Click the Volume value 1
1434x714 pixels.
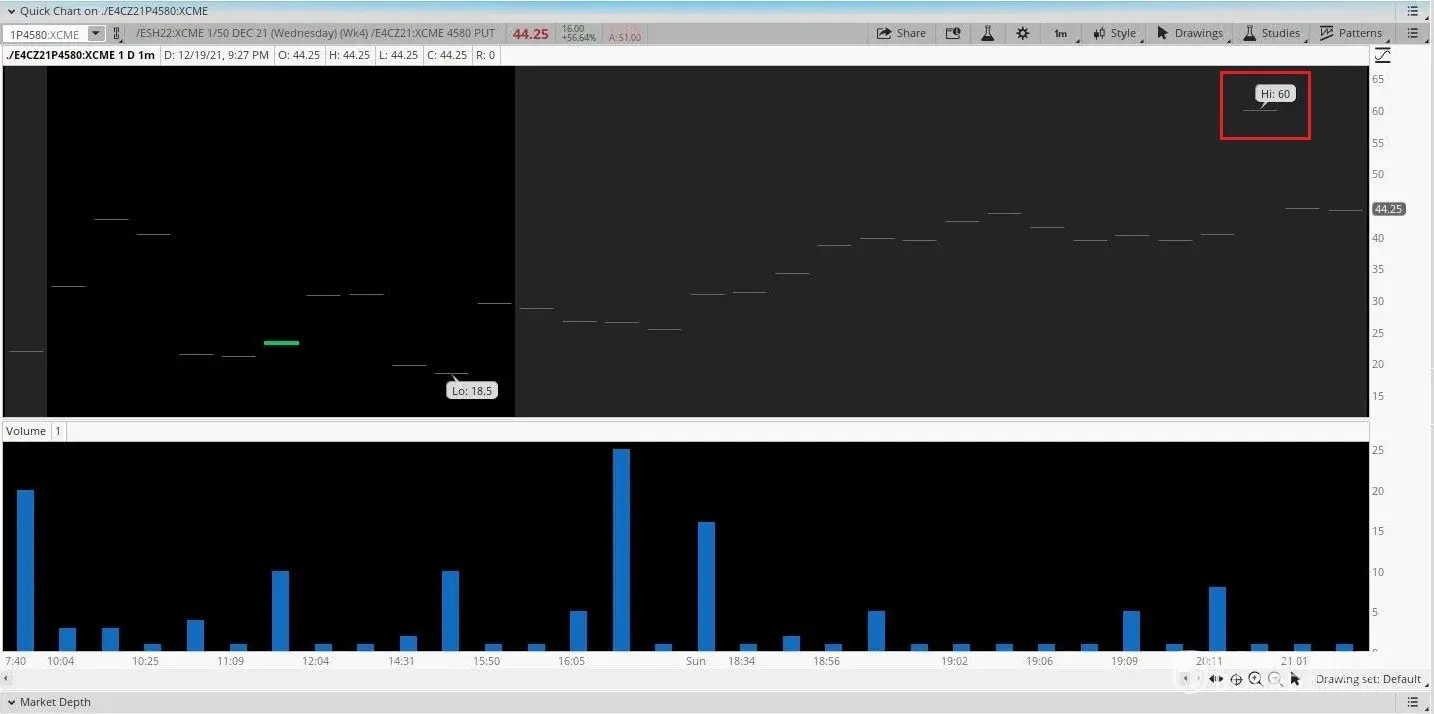click(x=58, y=431)
